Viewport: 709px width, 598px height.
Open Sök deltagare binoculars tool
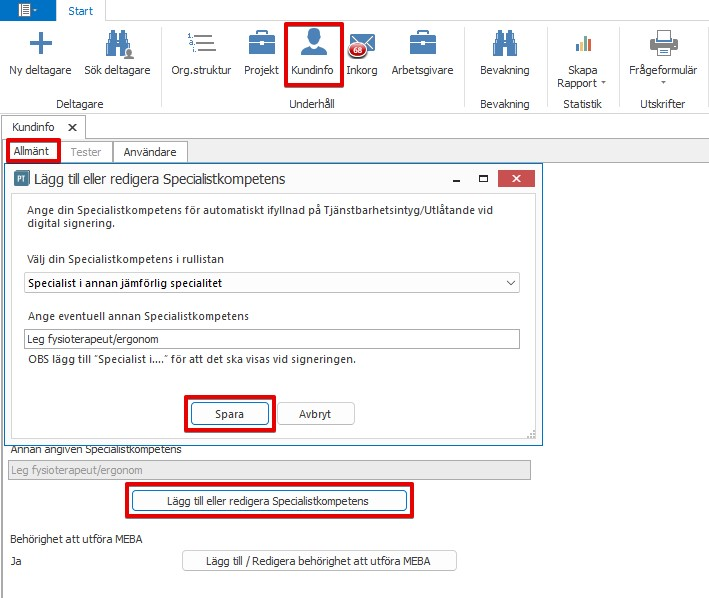point(118,44)
